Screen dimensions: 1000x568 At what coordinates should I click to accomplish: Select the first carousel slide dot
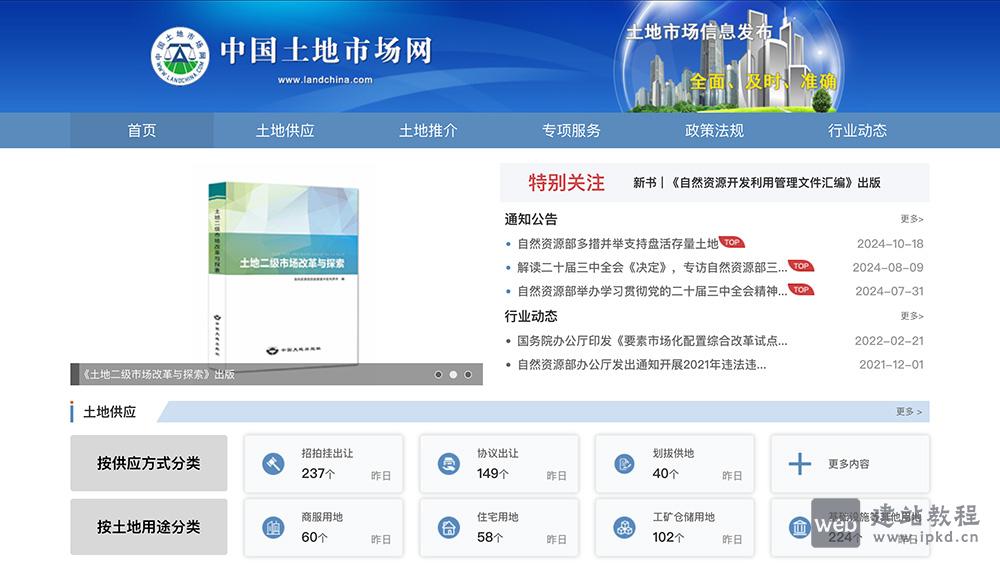click(438, 375)
